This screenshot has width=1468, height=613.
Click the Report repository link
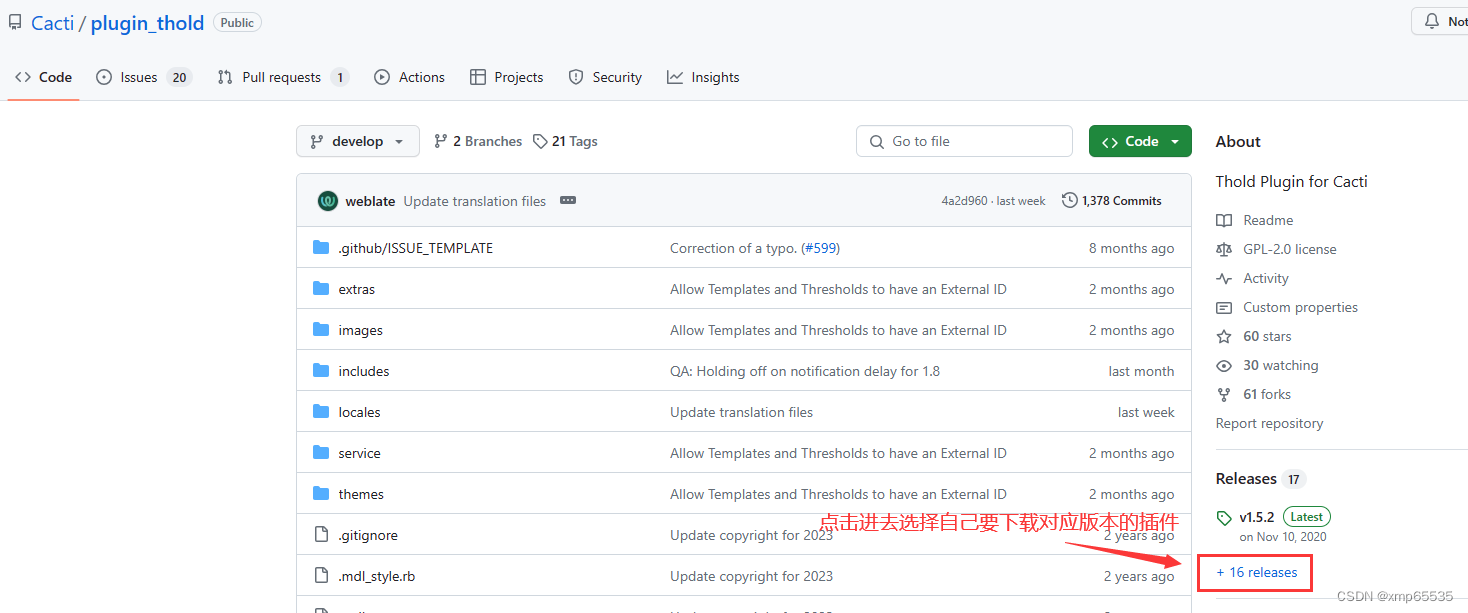click(1270, 423)
